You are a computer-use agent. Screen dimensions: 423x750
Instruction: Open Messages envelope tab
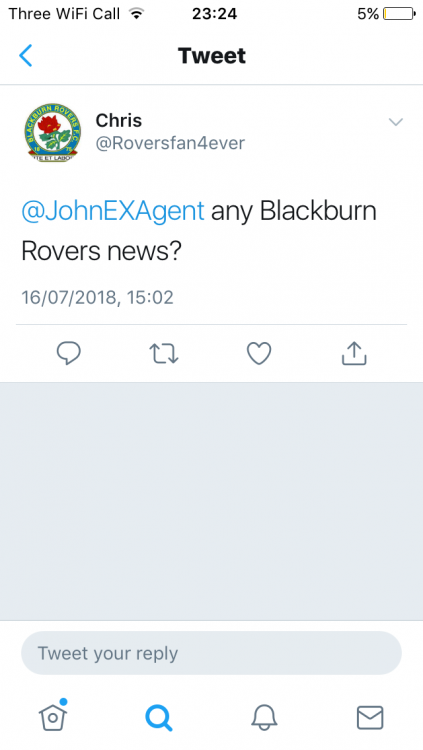pyautogui.click(x=370, y=717)
